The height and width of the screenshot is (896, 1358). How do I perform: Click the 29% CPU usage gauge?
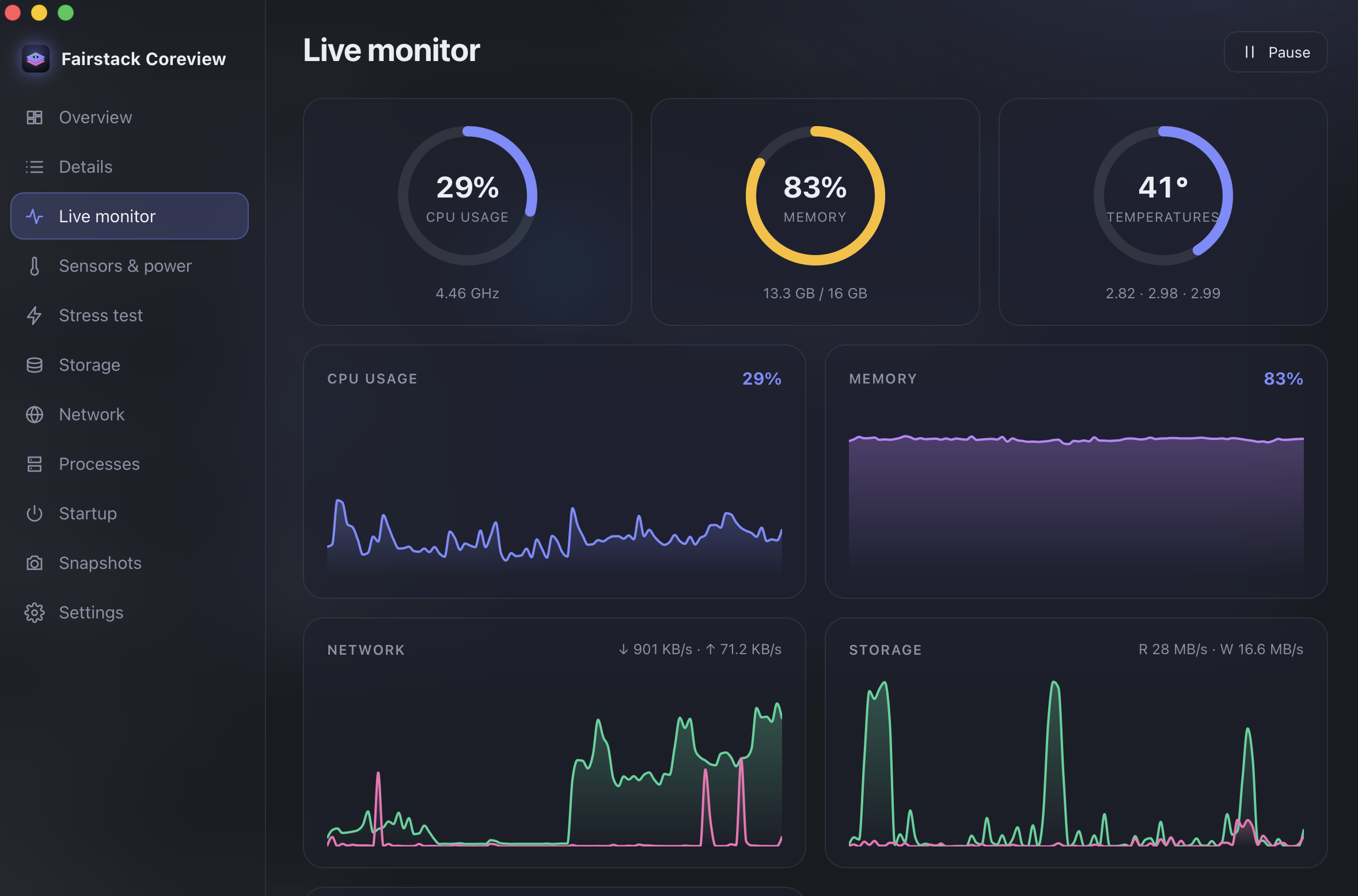point(468,196)
